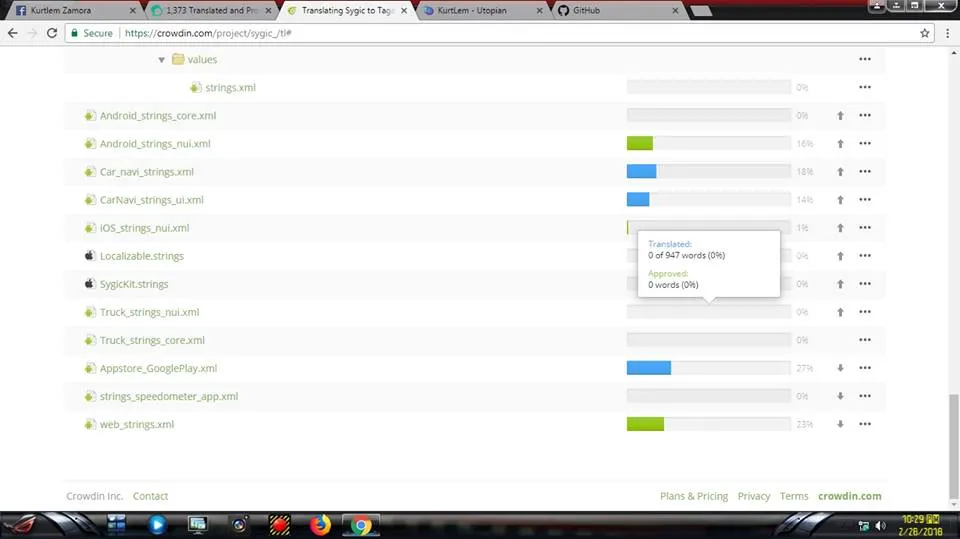The height and width of the screenshot is (539, 960).
Task: Click the up arrow for Localizable.strings
Action: [840, 256]
